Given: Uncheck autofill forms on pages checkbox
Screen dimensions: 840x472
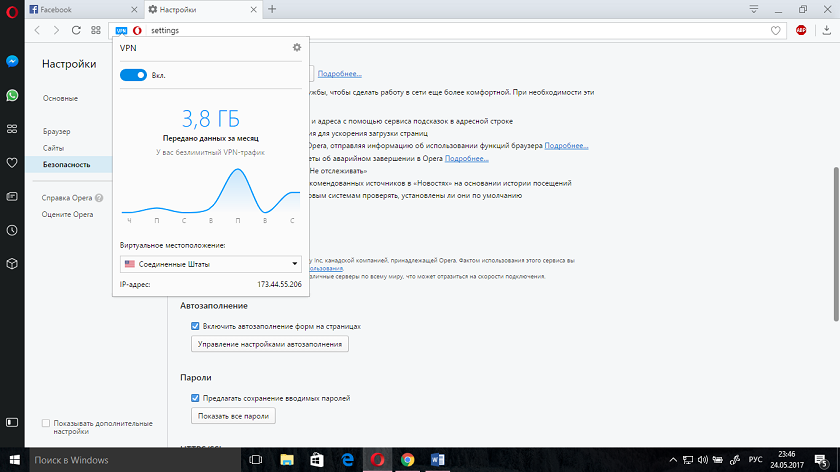Looking at the screenshot, I should click(196, 326).
